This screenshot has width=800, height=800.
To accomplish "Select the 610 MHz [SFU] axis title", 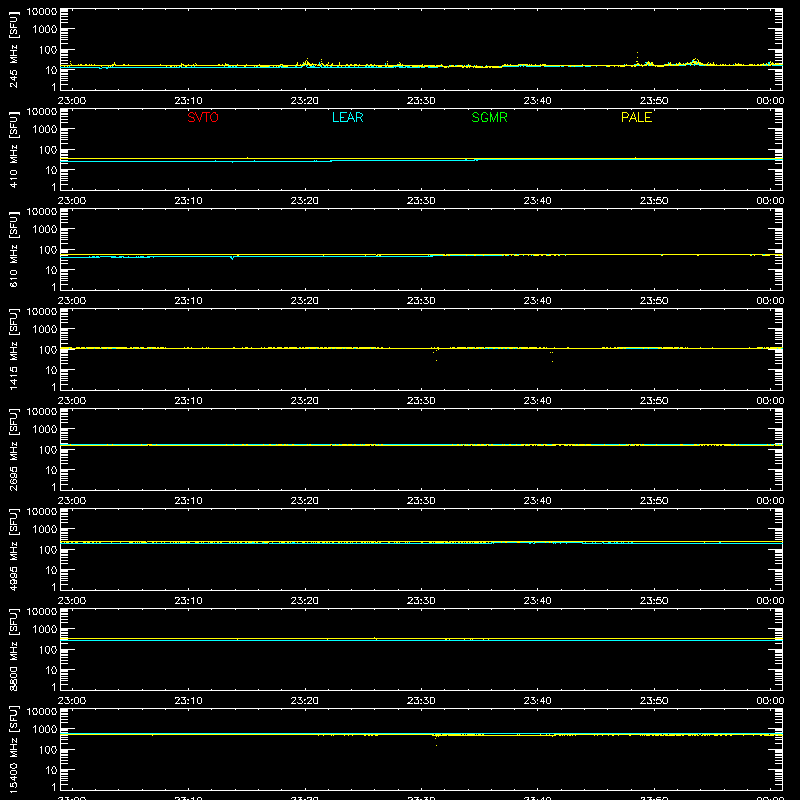I will pos(14,249).
